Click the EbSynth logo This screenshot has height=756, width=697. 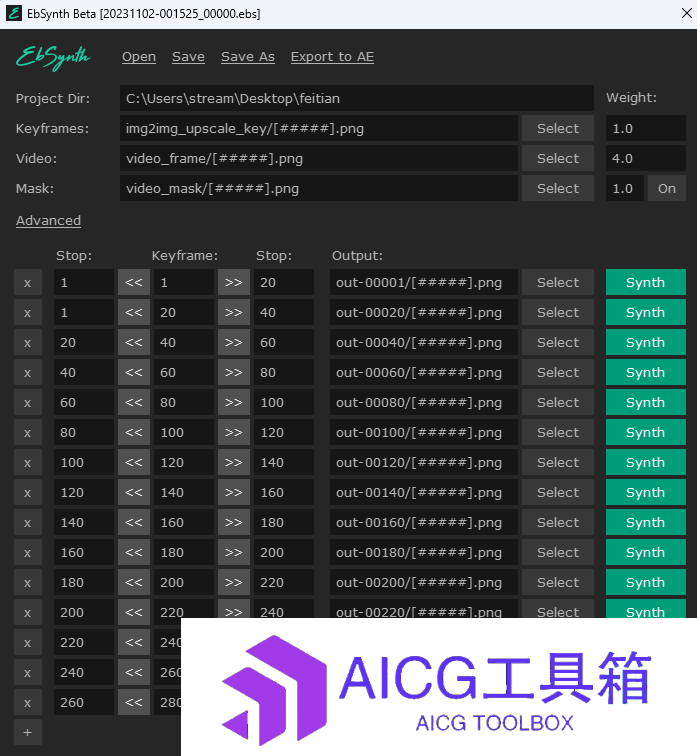coord(53,58)
